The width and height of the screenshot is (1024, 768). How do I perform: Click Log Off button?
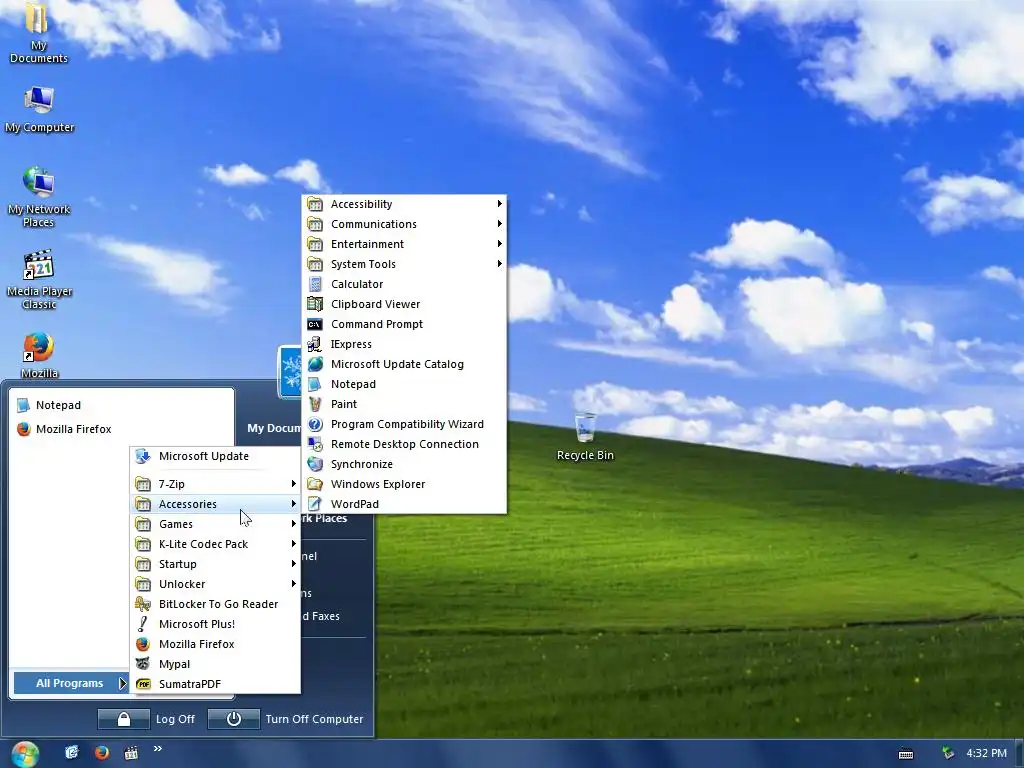(x=147, y=719)
